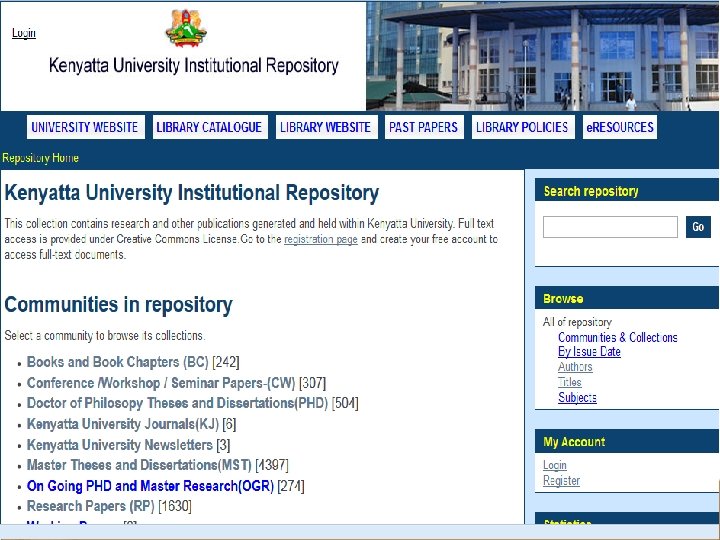
Task: Open Books and Book Chapters (BC) community
Action: pyautogui.click(x=118, y=362)
